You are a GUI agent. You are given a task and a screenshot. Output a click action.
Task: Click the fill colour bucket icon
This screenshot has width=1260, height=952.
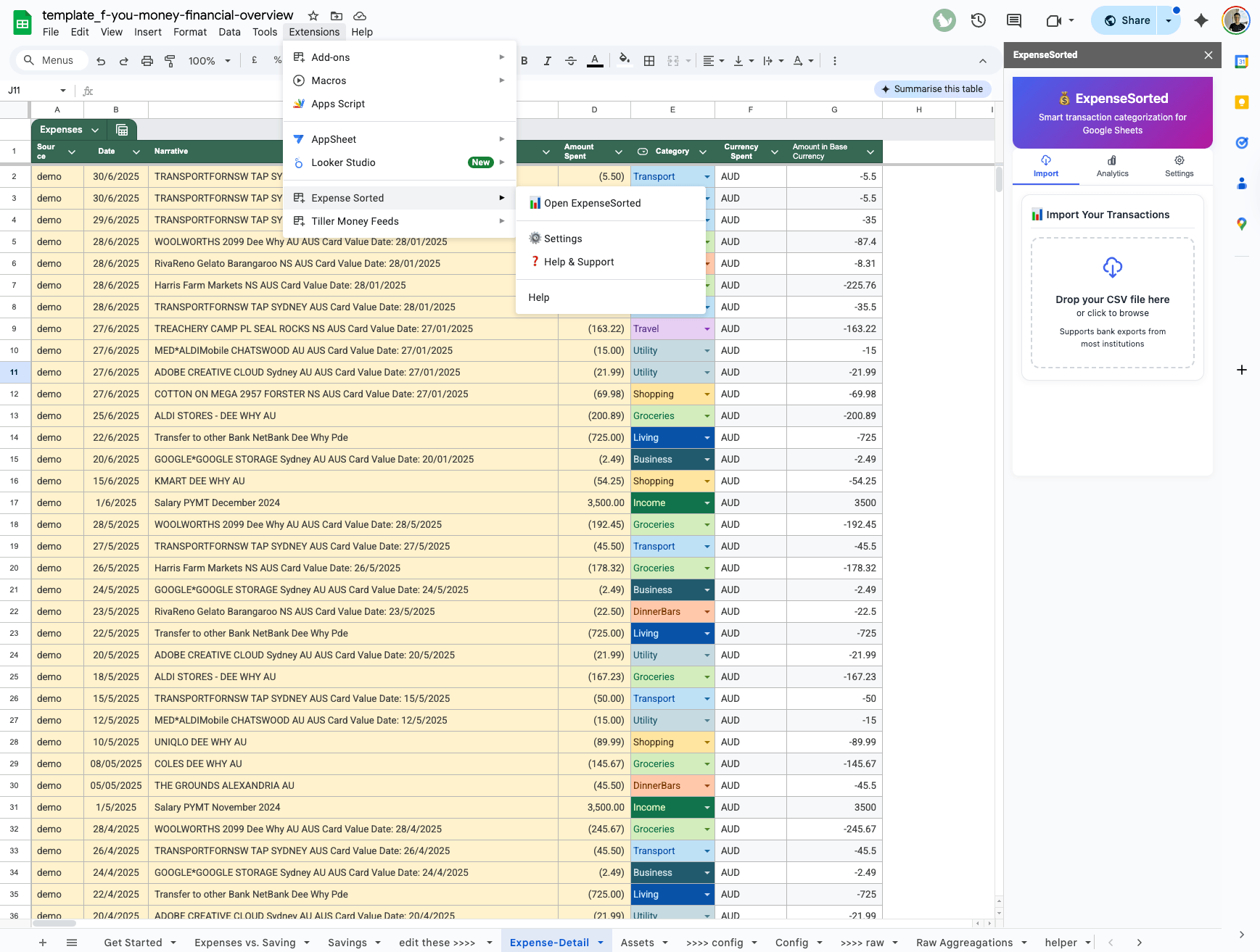pos(624,60)
